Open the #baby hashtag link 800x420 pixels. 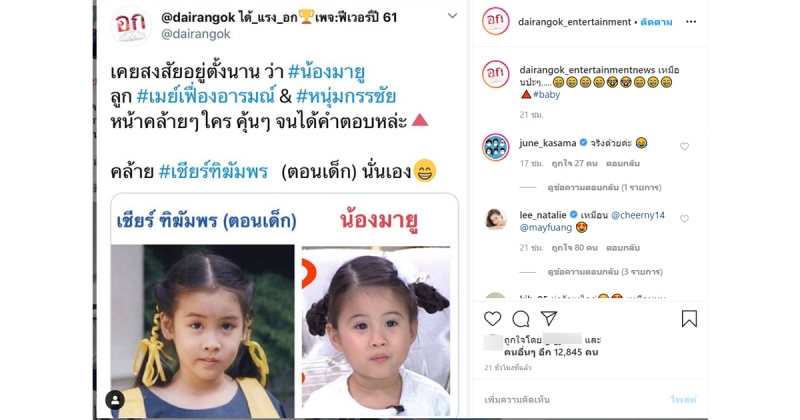[x=546, y=94]
